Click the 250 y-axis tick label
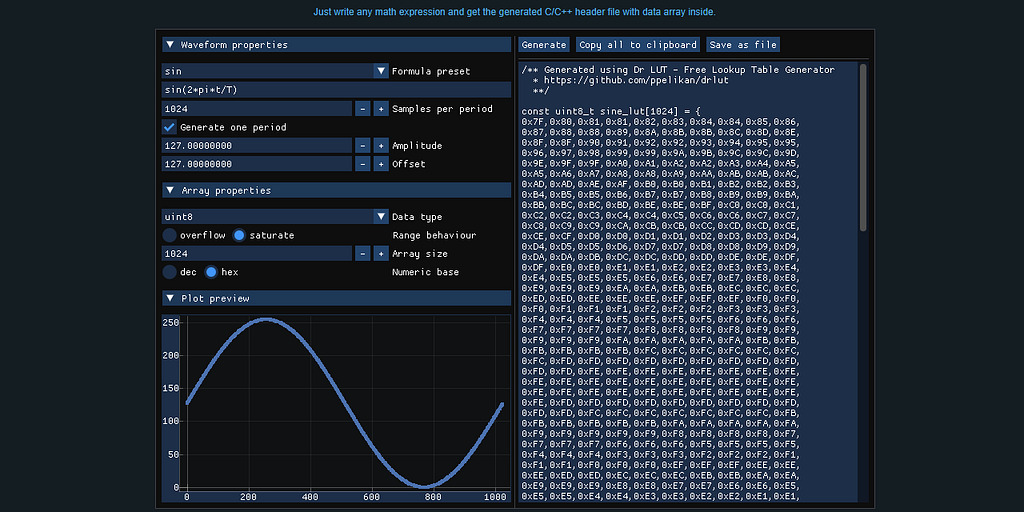 pos(171,322)
